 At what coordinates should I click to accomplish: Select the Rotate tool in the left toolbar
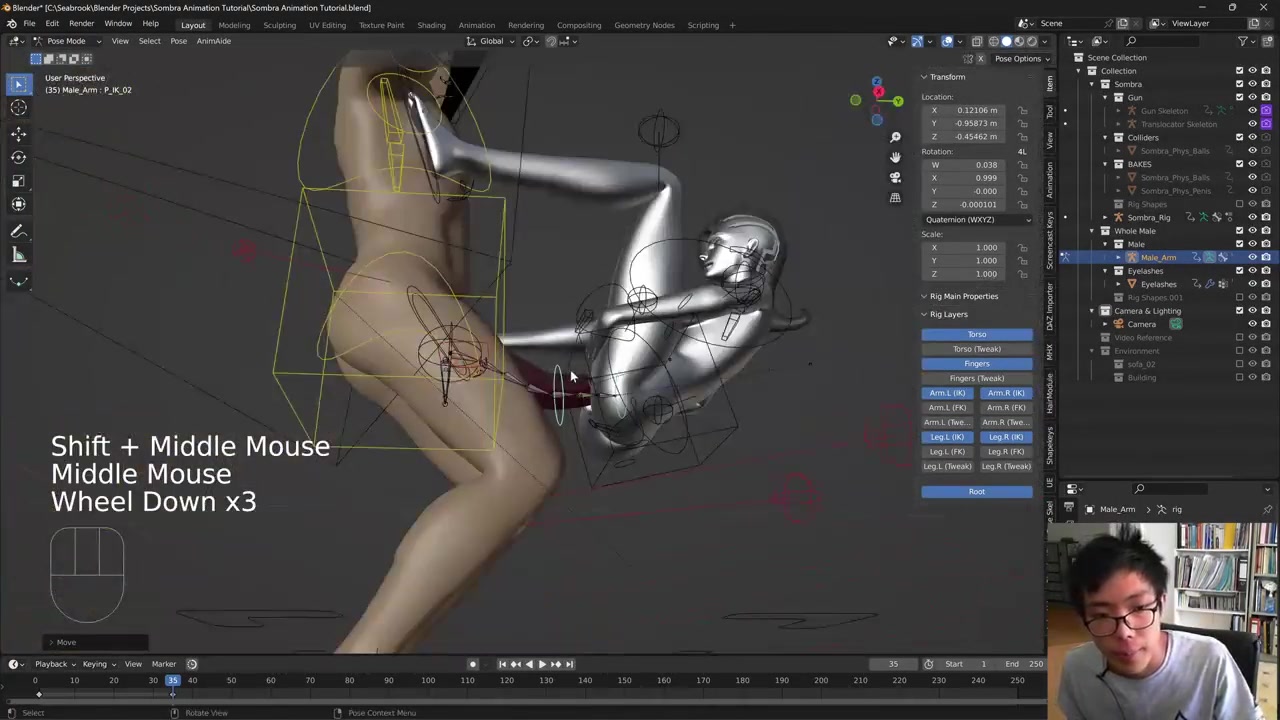(x=18, y=157)
